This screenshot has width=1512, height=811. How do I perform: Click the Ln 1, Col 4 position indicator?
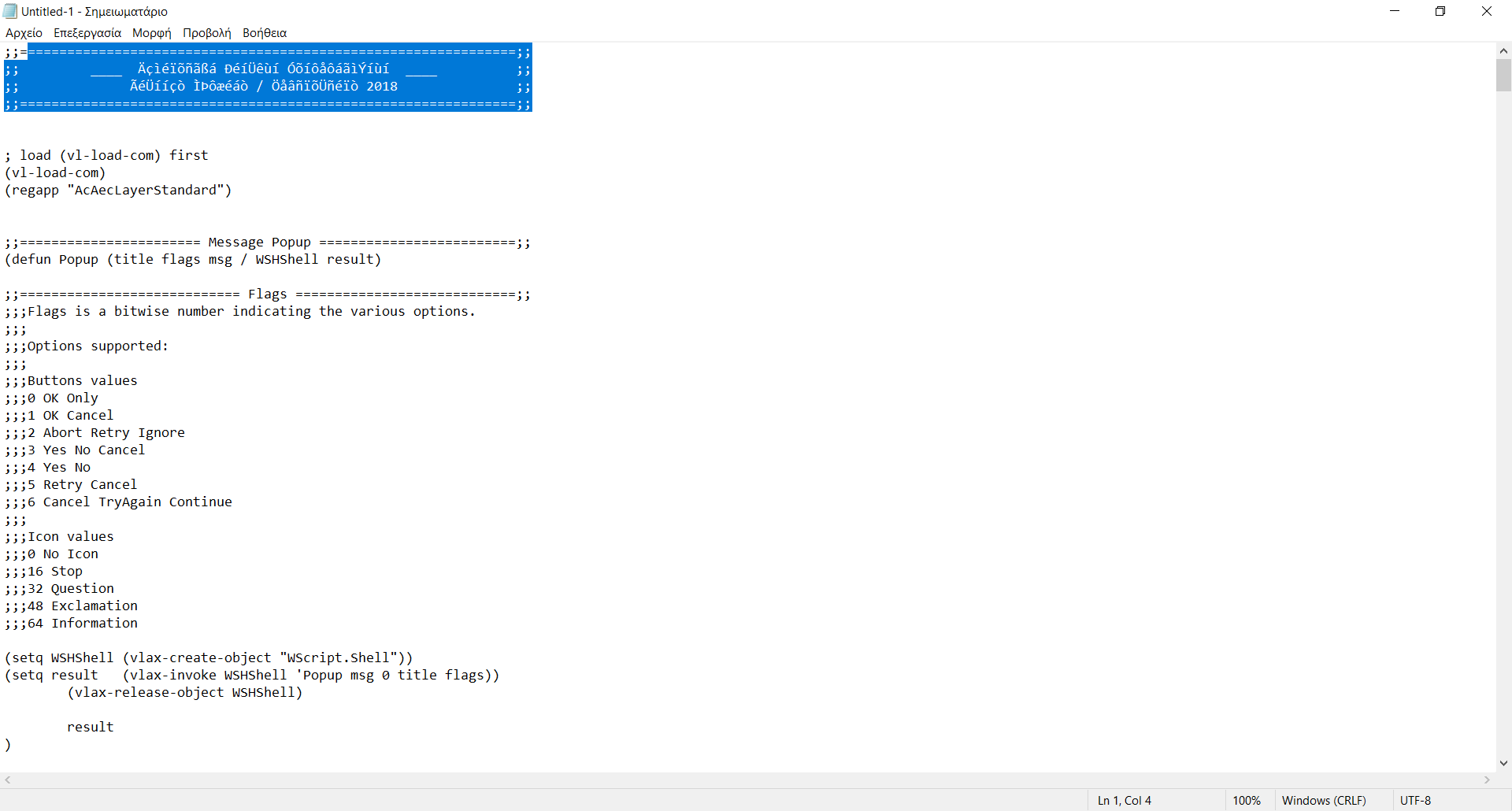click(x=1124, y=801)
